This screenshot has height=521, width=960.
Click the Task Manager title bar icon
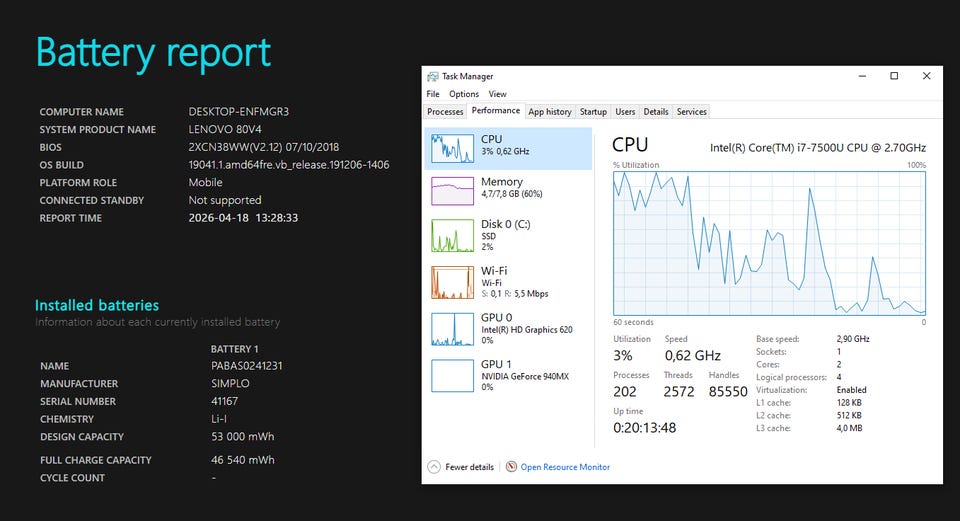point(432,76)
